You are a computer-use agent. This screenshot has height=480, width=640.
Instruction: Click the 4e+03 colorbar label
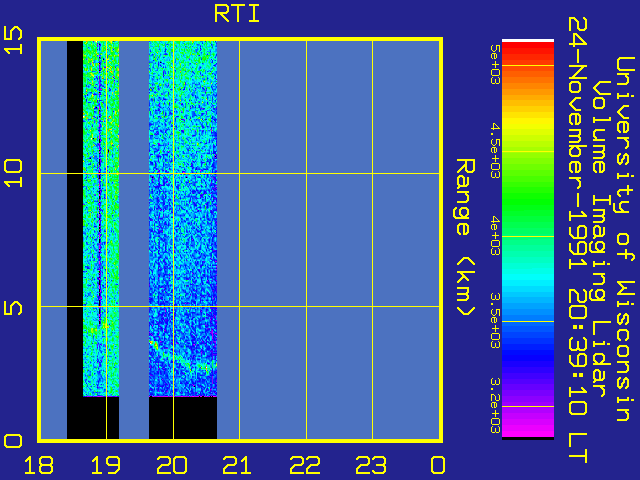point(495,236)
